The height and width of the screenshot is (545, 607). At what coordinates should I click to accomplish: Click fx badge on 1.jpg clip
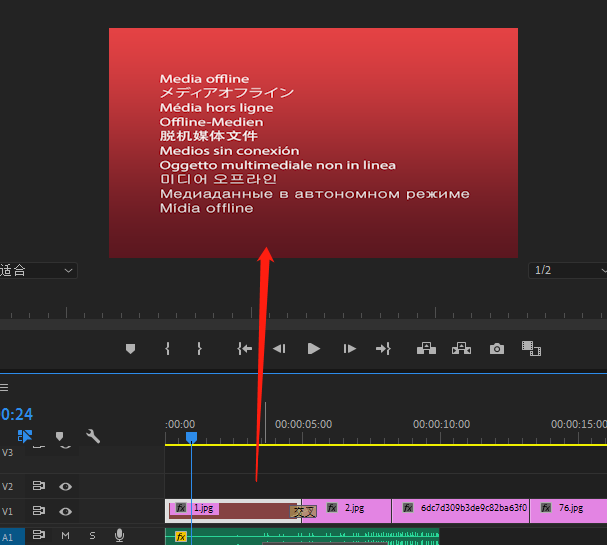click(181, 507)
